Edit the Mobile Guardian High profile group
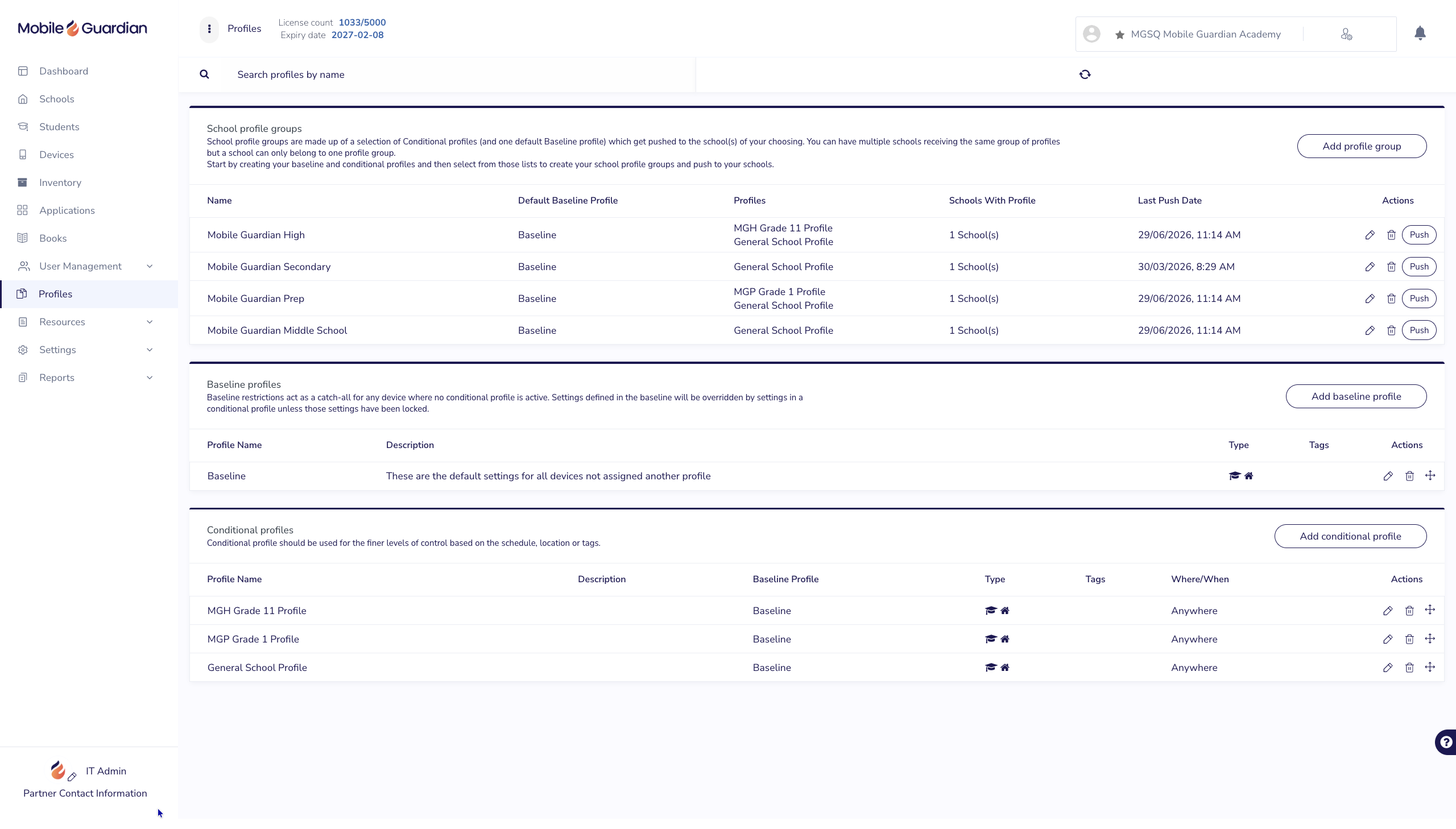 pyautogui.click(x=1370, y=235)
